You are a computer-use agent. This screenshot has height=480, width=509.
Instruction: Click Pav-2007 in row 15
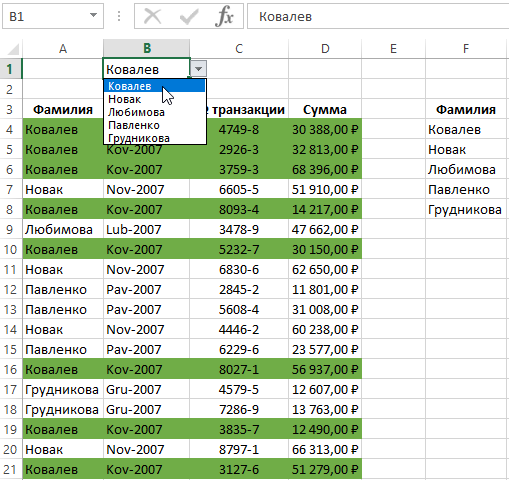point(147,349)
